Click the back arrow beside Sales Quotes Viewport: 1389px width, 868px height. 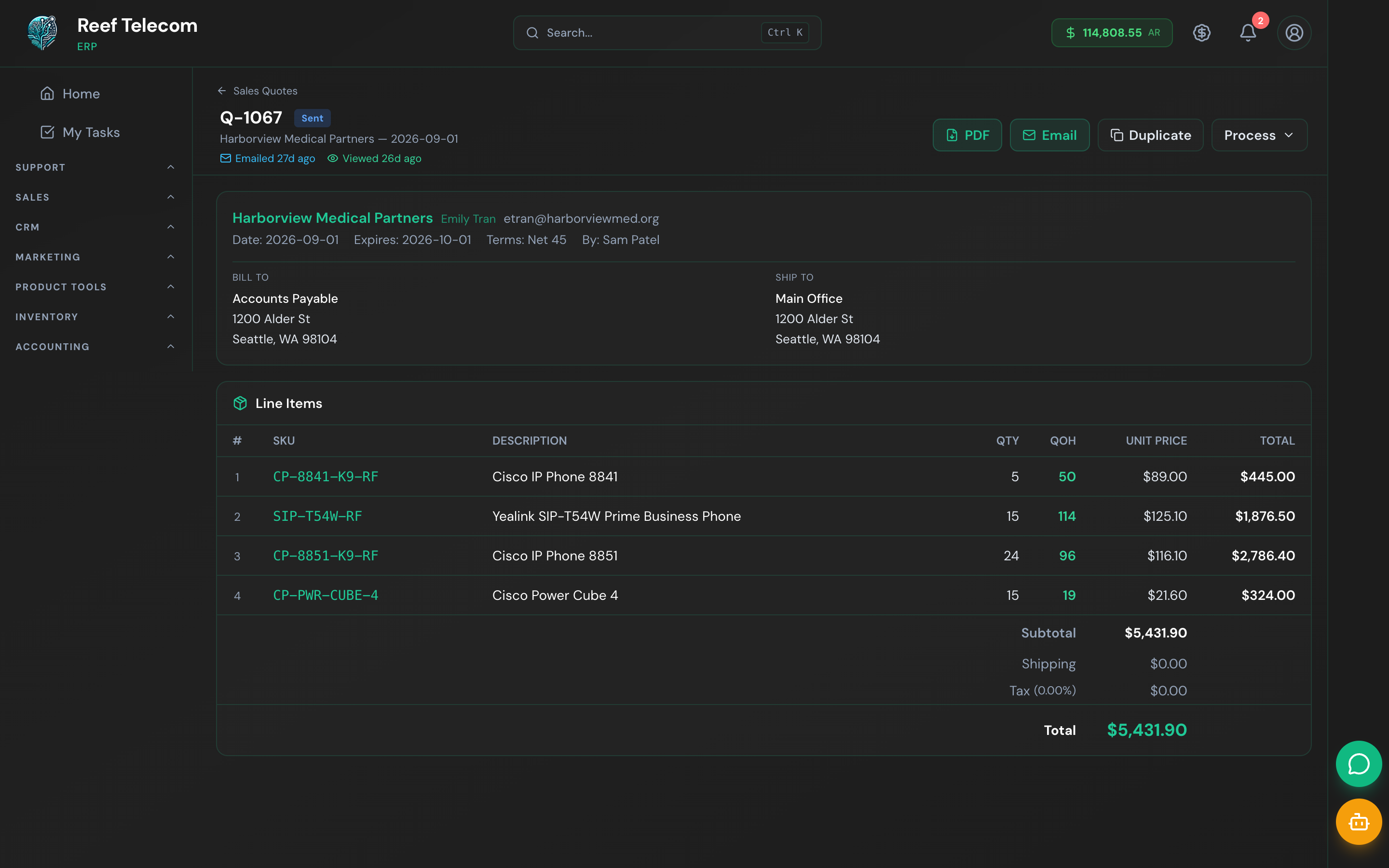222,91
